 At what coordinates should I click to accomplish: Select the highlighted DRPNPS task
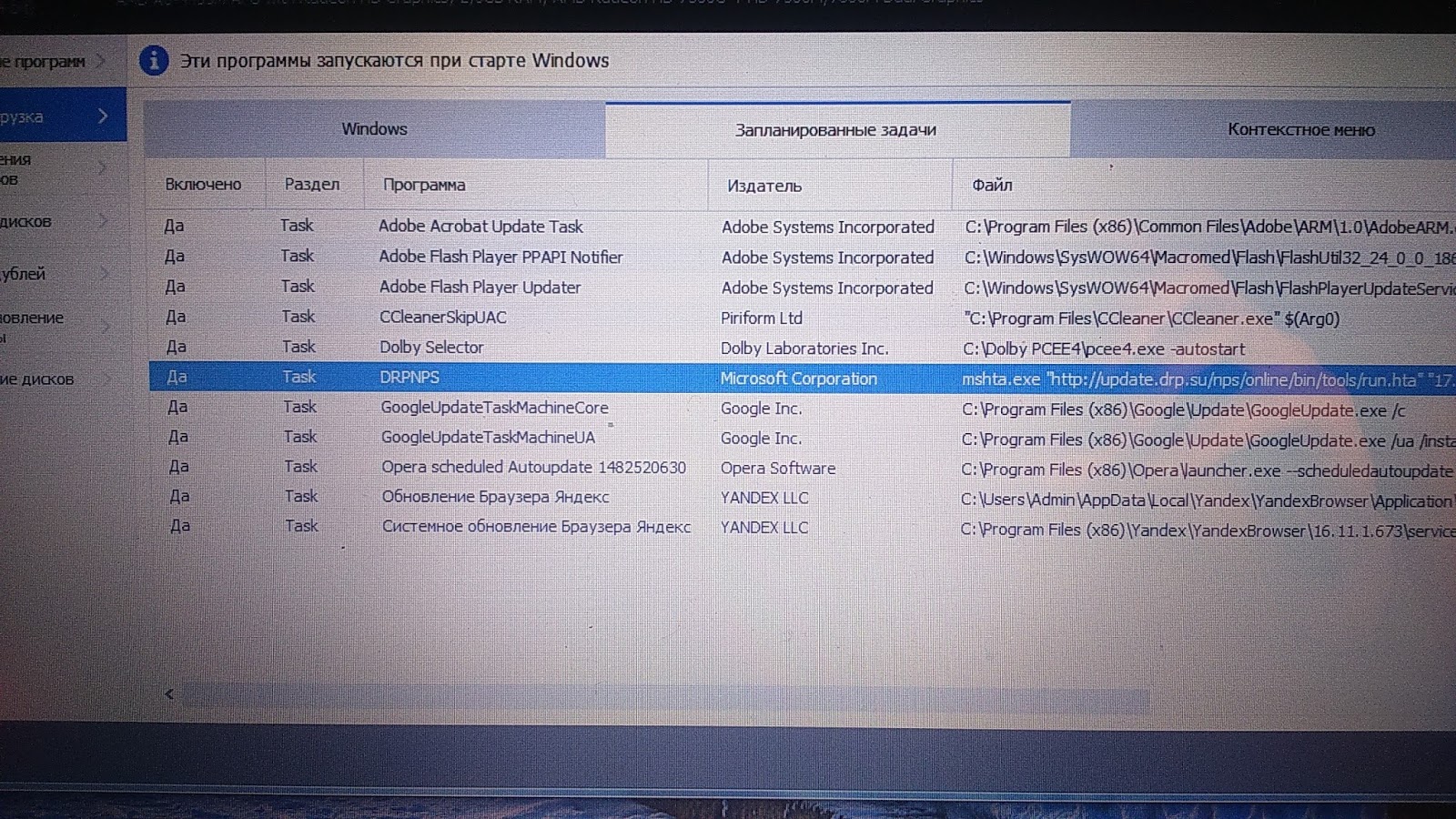801,378
